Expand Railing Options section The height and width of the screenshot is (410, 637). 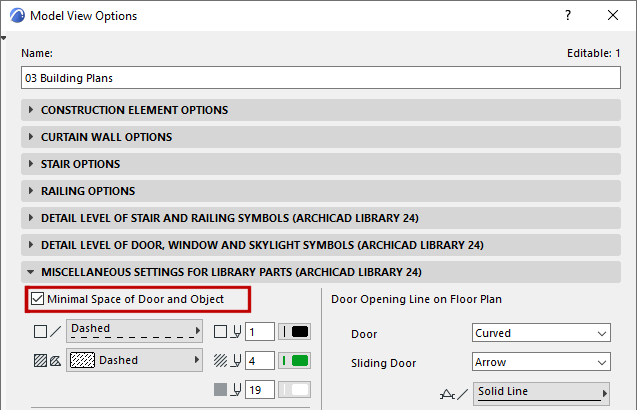click(321, 191)
